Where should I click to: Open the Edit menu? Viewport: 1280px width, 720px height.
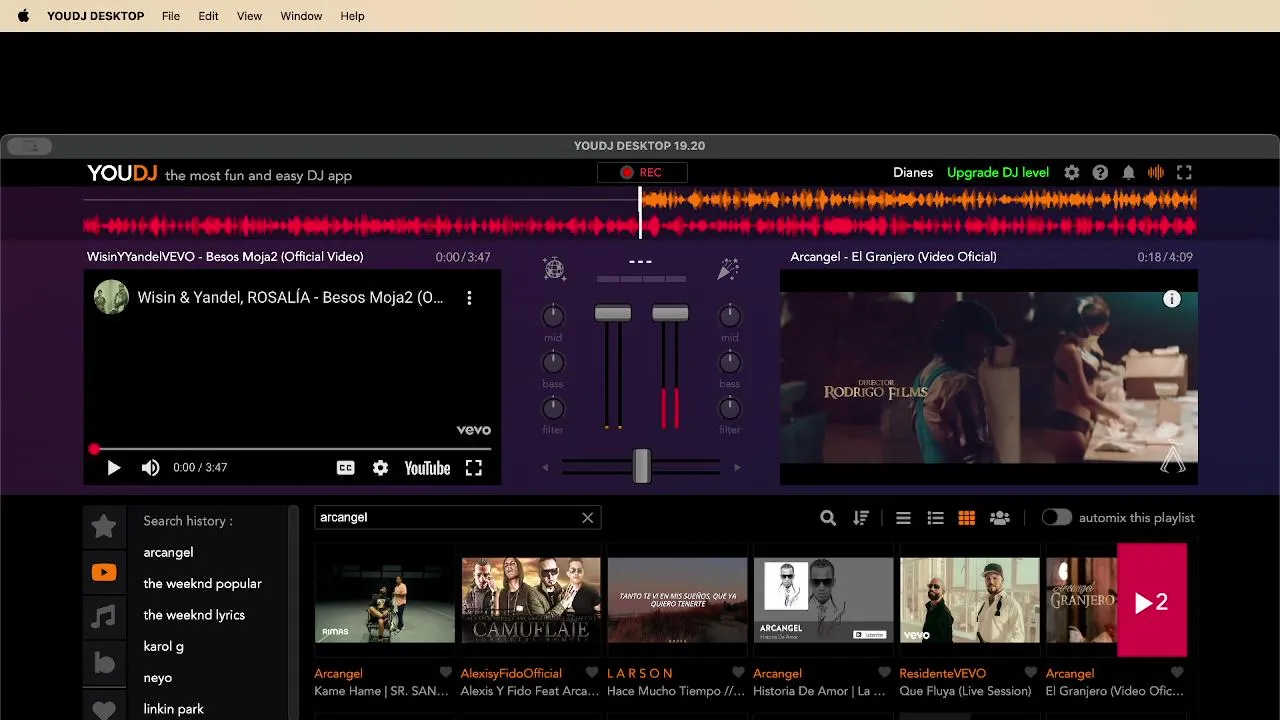click(208, 16)
